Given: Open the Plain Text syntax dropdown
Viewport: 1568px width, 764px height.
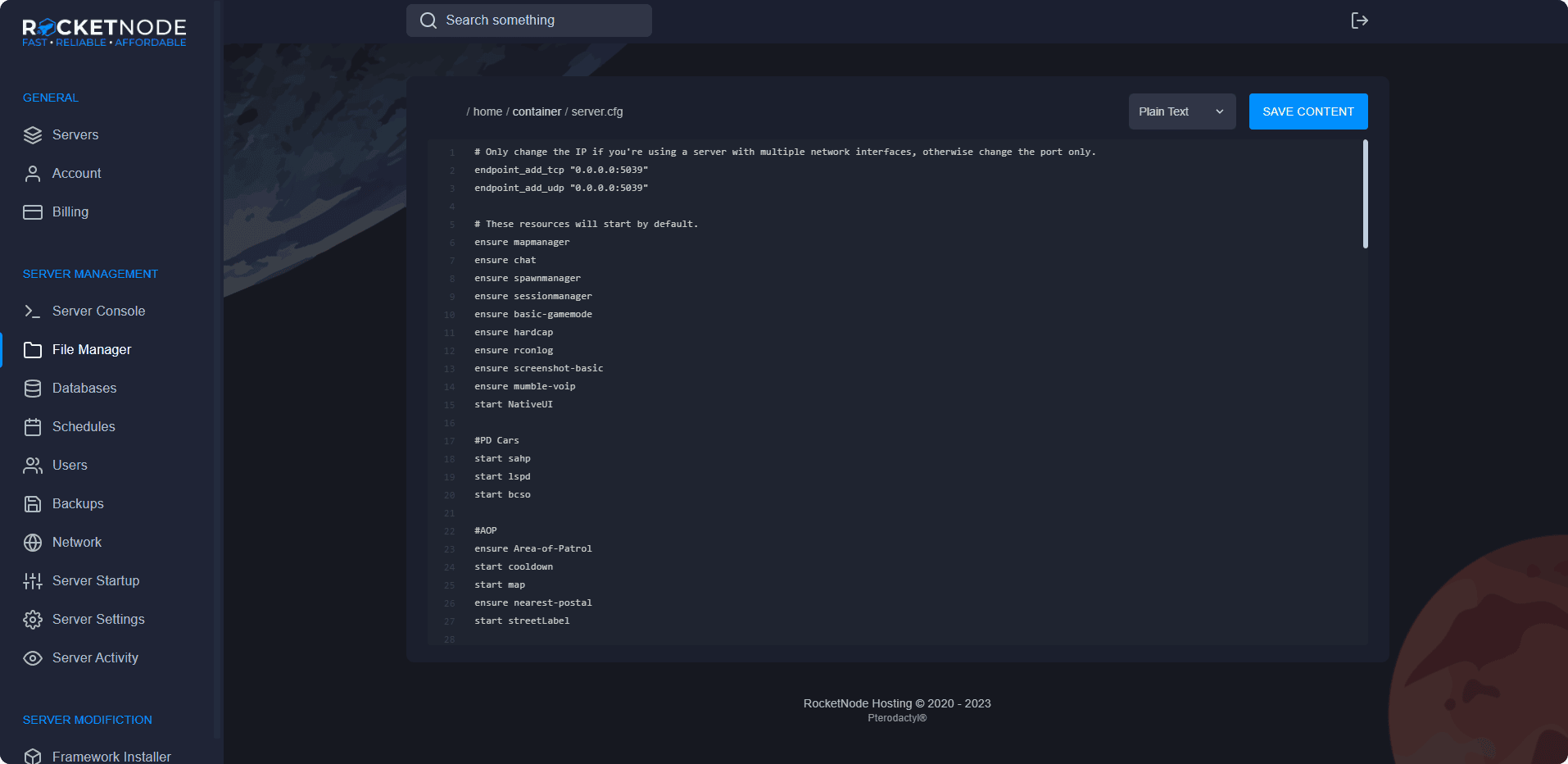Looking at the screenshot, I should click(x=1181, y=111).
